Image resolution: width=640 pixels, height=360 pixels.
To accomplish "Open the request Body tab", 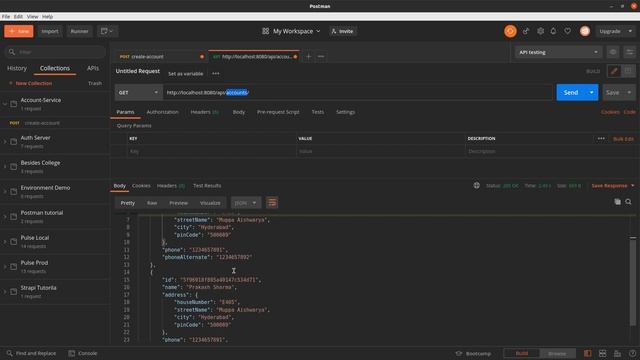I will (x=239, y=112).
